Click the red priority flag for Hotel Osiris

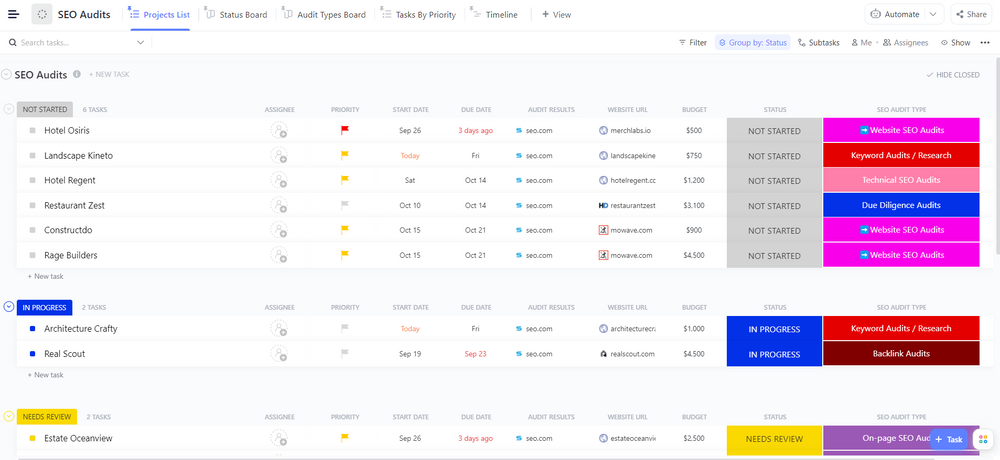click(345, 130)
